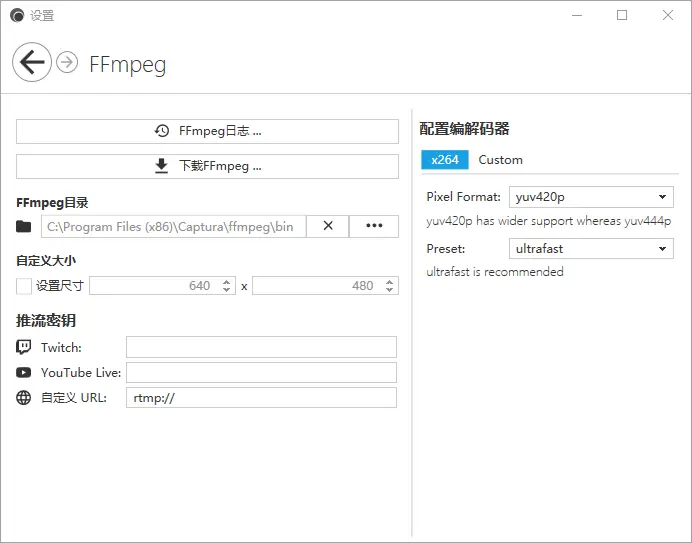Click the Captura app icon in title bar
The height and width of the screenshot is (543, 692).
pos(17,15)
